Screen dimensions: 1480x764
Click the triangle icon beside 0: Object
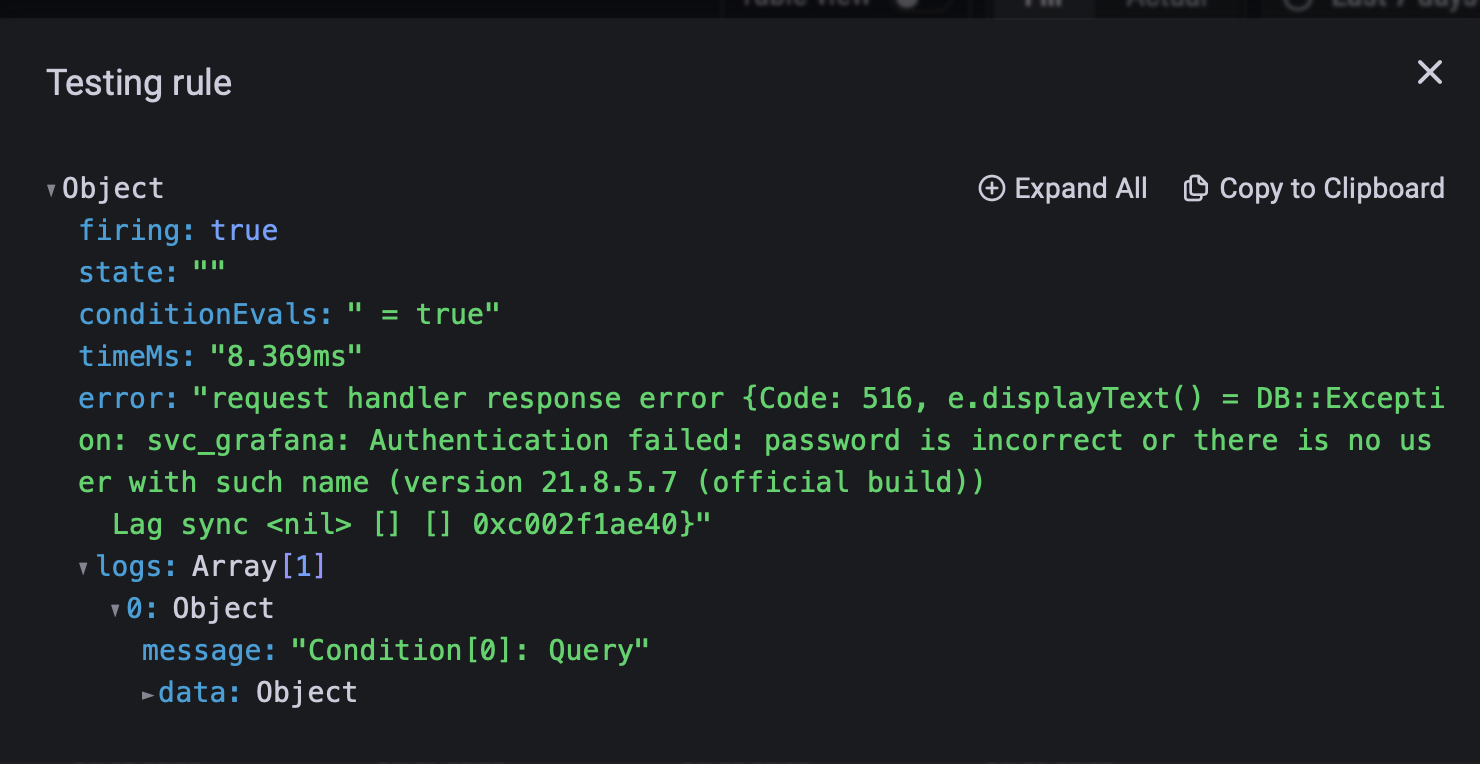pyautogui.click(x=115, y=608)
